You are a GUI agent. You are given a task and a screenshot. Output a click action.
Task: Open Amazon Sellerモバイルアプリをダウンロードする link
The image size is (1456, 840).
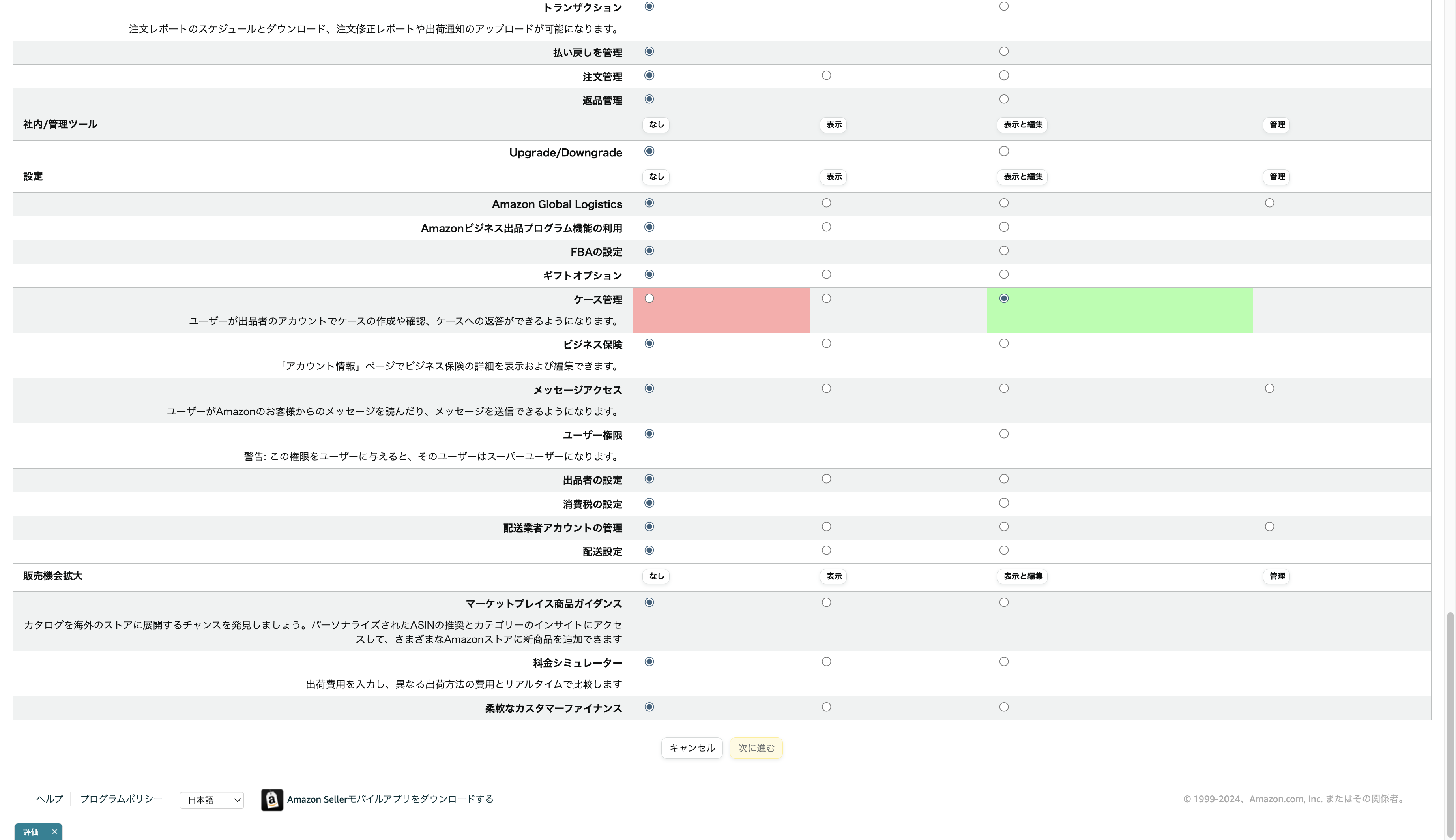[x=390, y=799]
